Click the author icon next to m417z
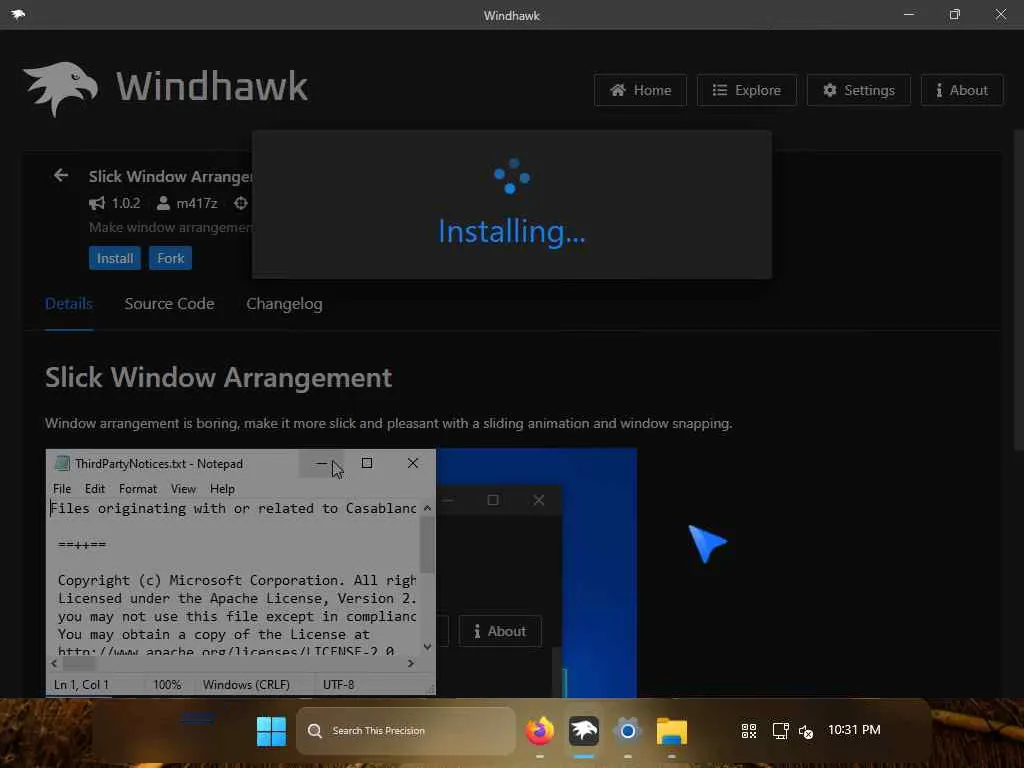 coord(163,203)
